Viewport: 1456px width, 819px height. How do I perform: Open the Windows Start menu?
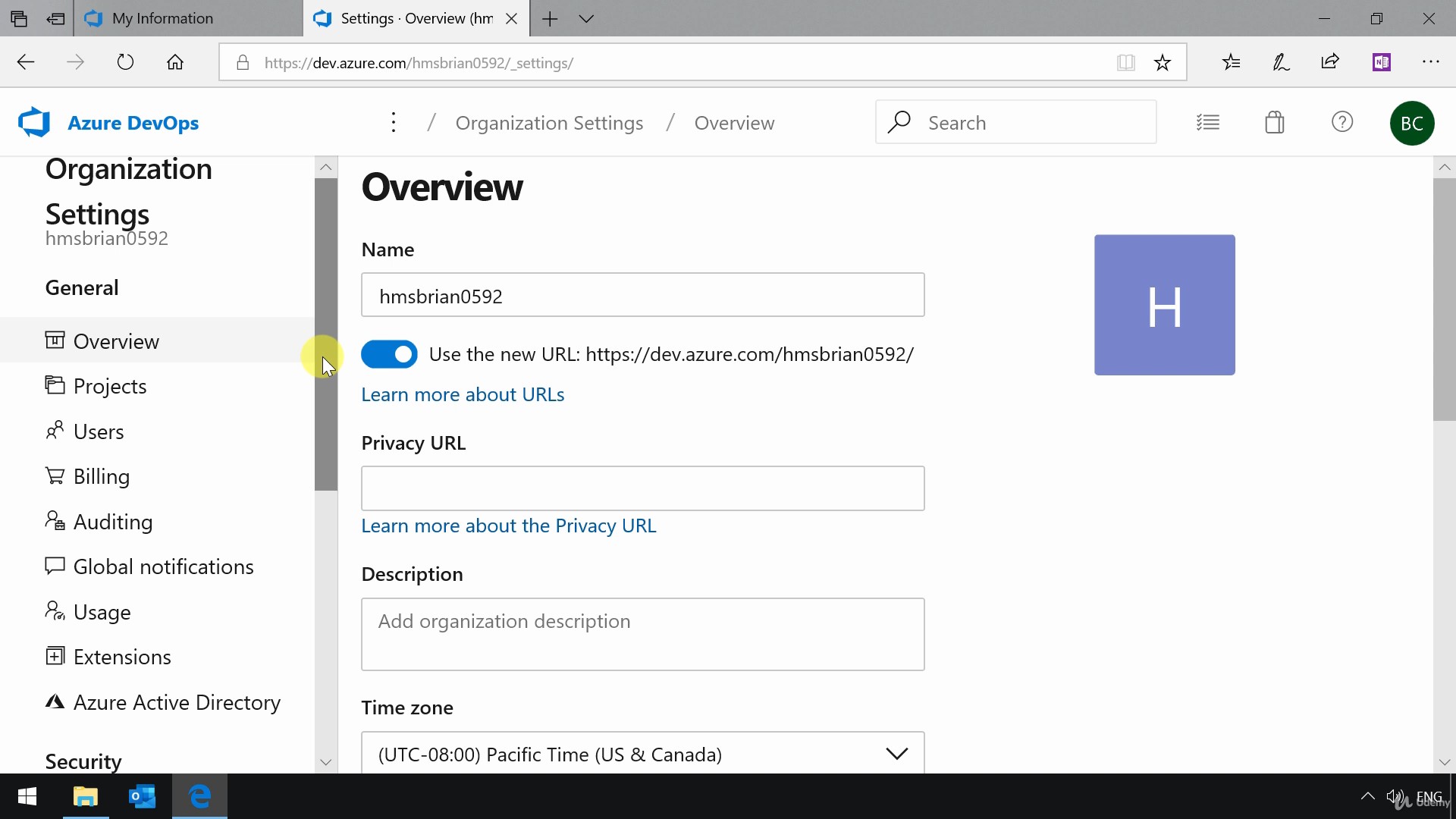pos(27,796)
